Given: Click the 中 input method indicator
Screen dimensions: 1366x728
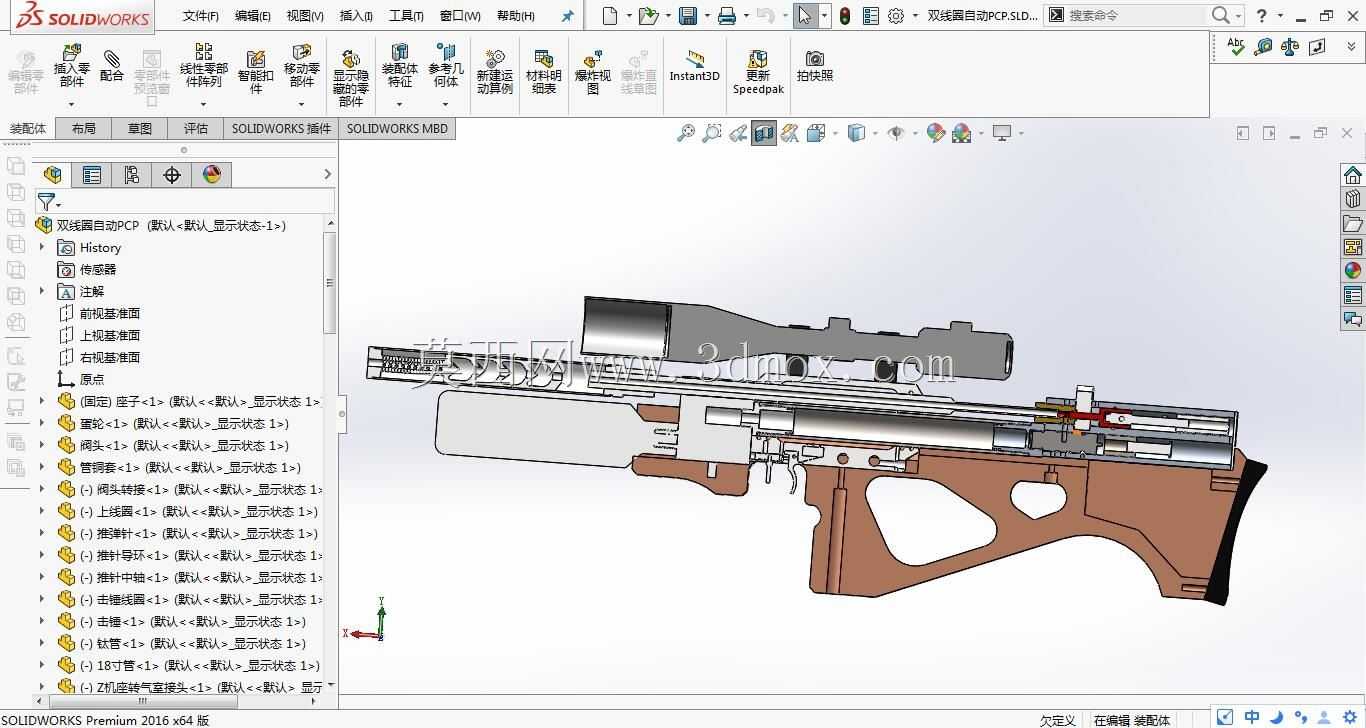Looking at the screenshot, I should click(1251, 717).
